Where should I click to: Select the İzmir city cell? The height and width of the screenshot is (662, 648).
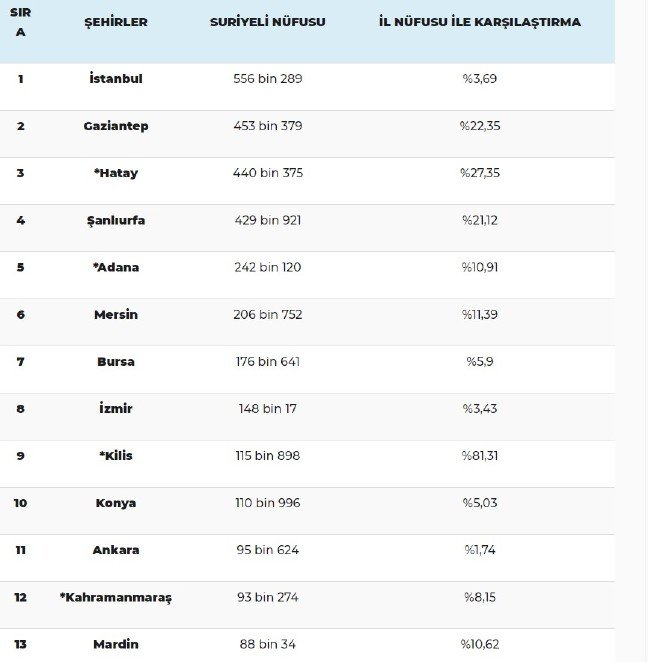coord(116,408)
